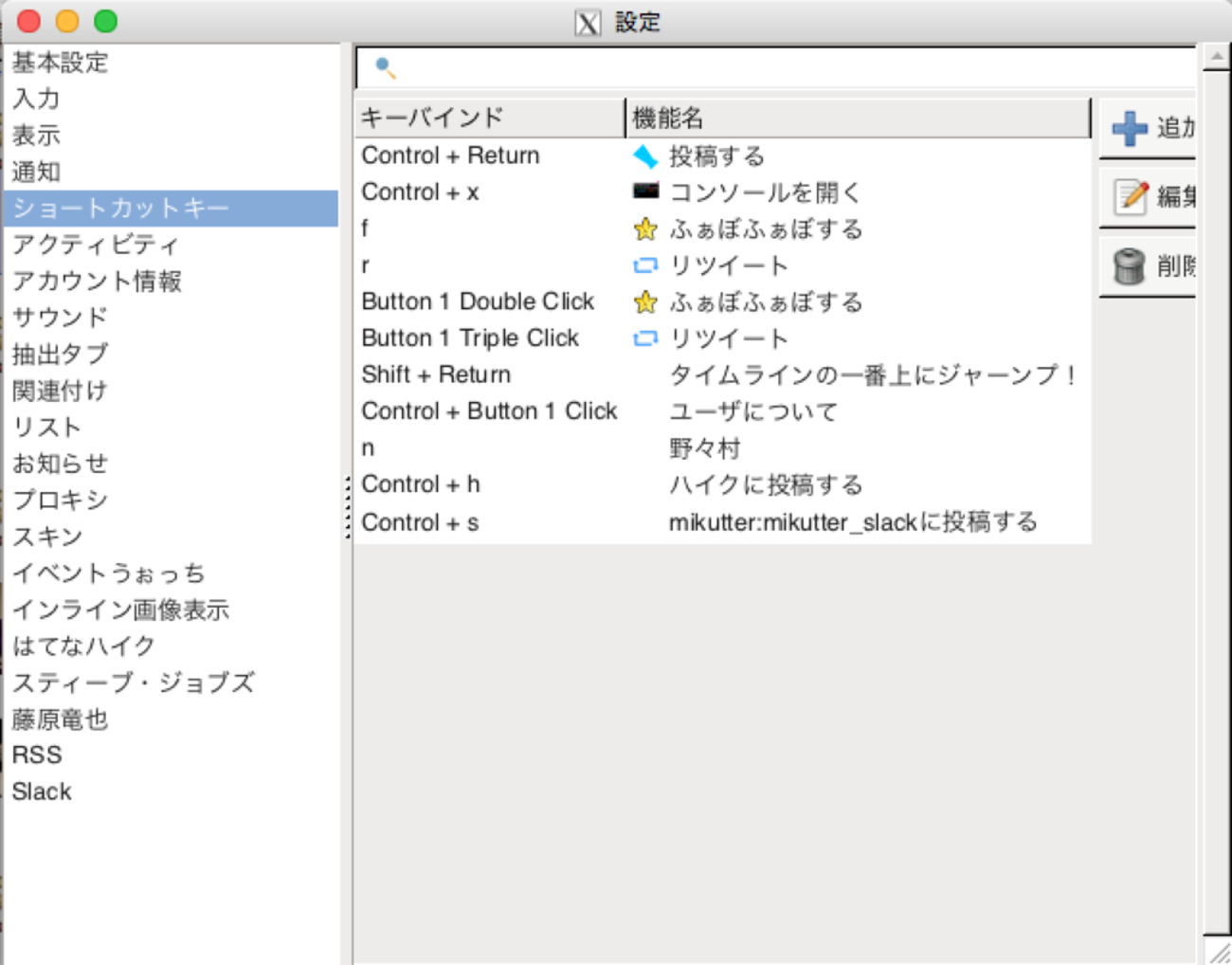Open the 入力 settings section
Viewport: 1232px width, 965px height.
pyautogui.click(x=171, y=99)
